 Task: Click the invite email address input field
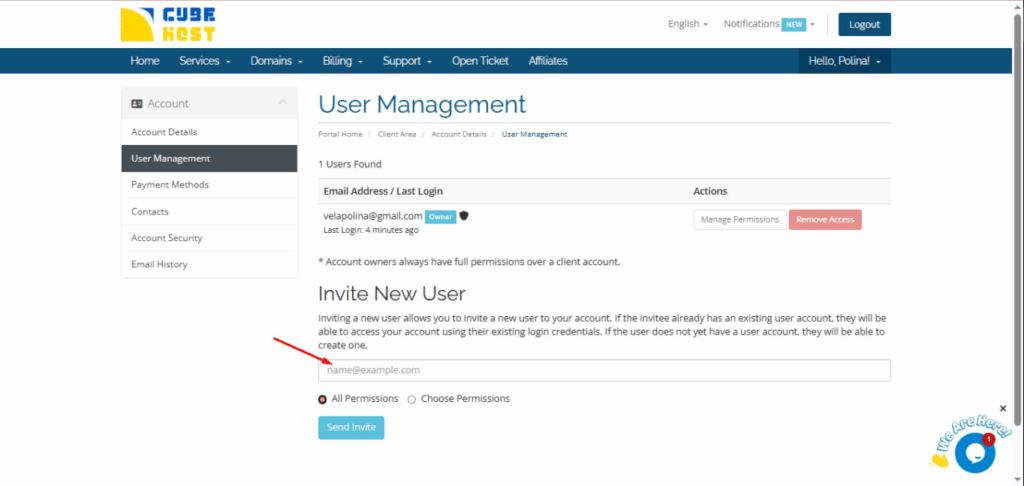[x=604, y=370]
